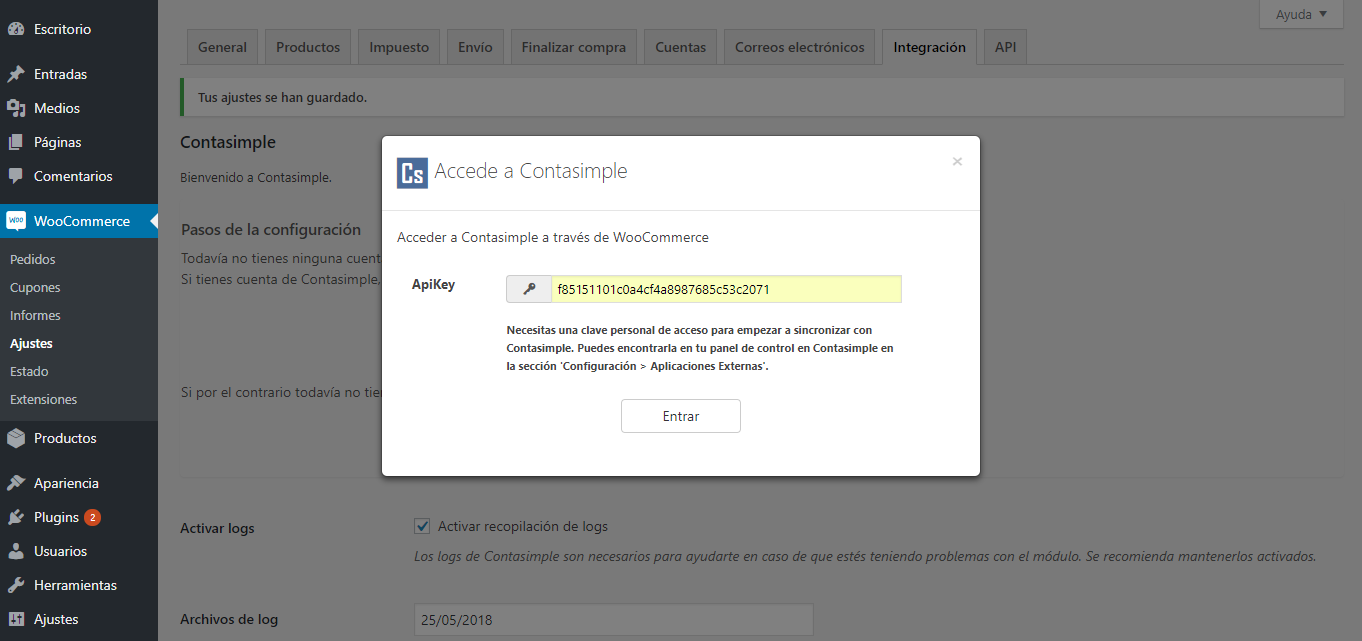Click the 'ApiKey' label in dialog
1362x641 pixels.
pos(433,284)
